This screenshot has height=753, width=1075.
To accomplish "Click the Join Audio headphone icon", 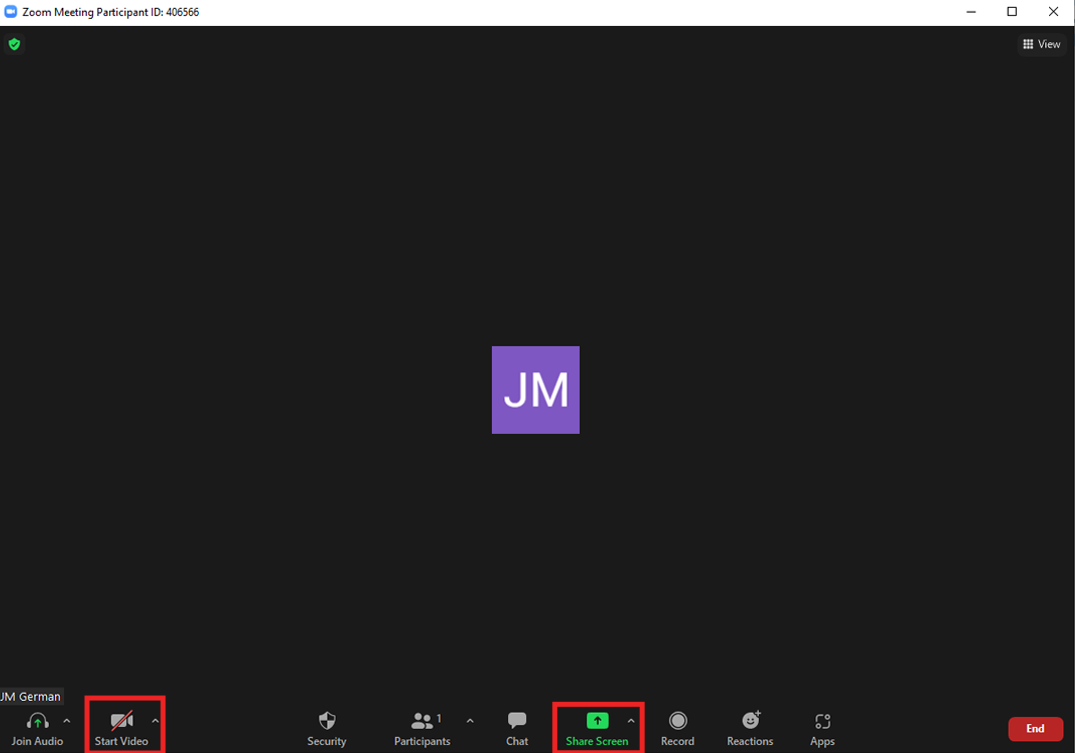I will [x=37, y=721].
